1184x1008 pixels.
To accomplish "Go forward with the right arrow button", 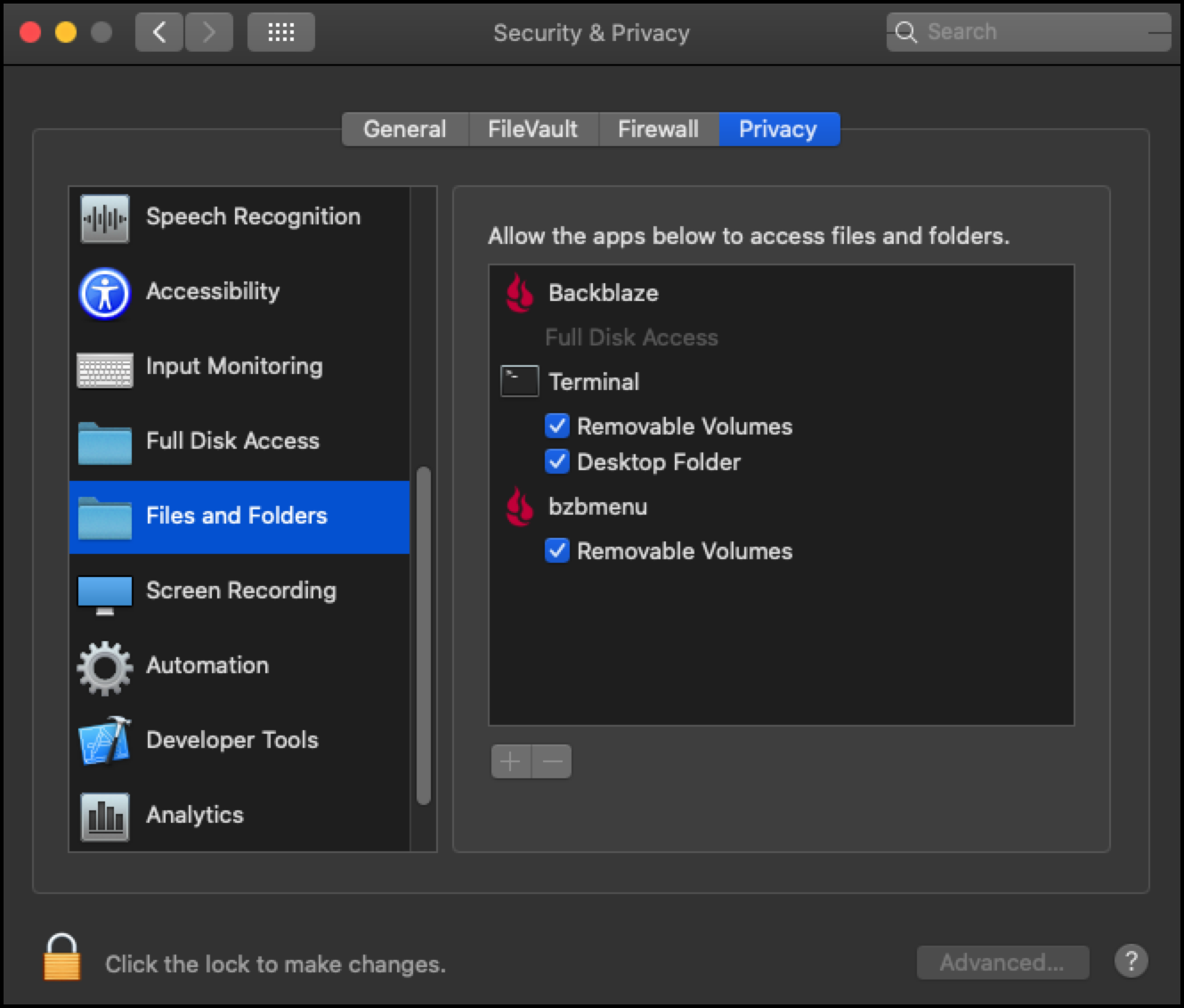I will click(209, 33).
